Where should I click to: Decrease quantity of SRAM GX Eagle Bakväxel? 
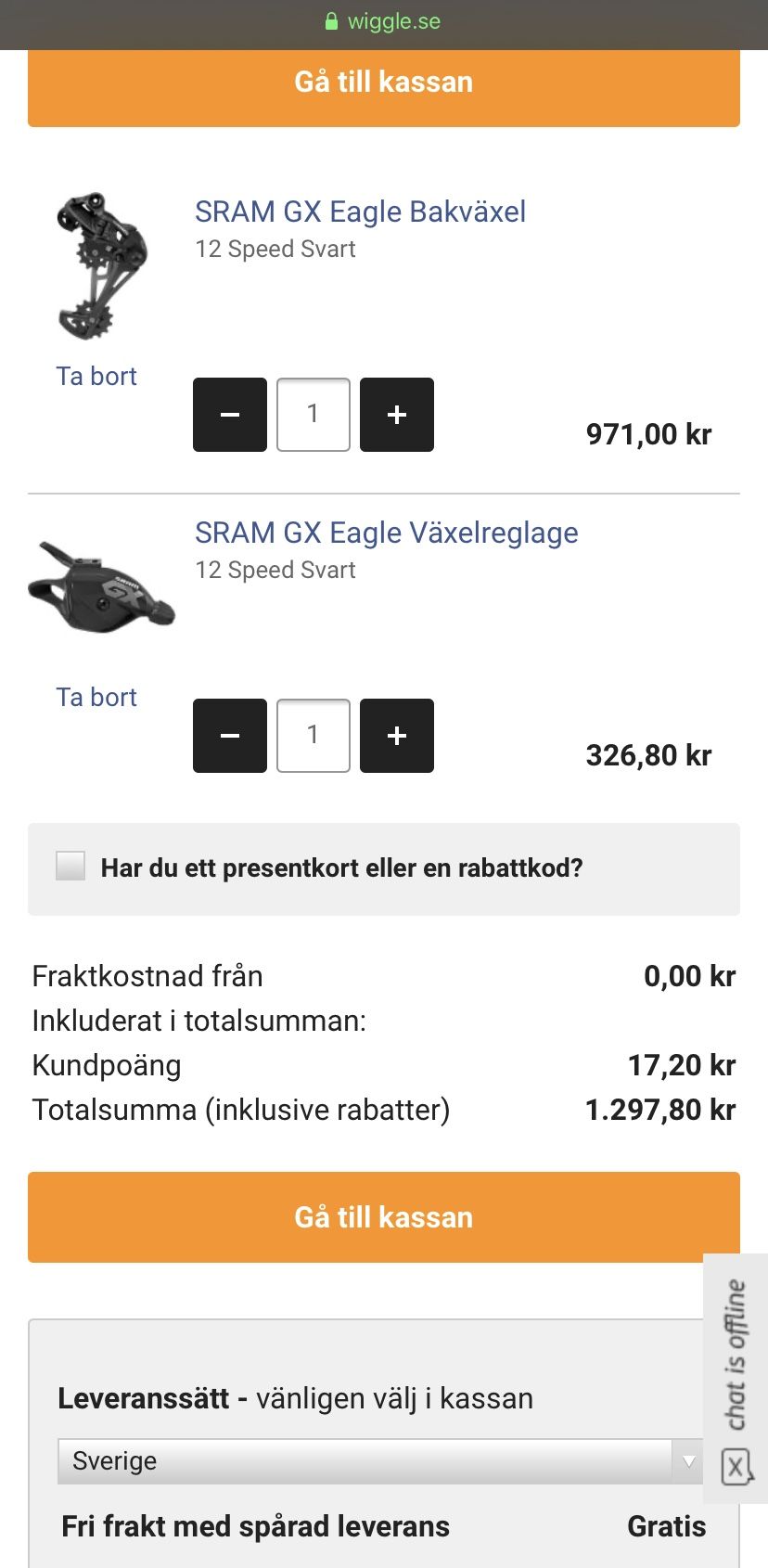230,415
